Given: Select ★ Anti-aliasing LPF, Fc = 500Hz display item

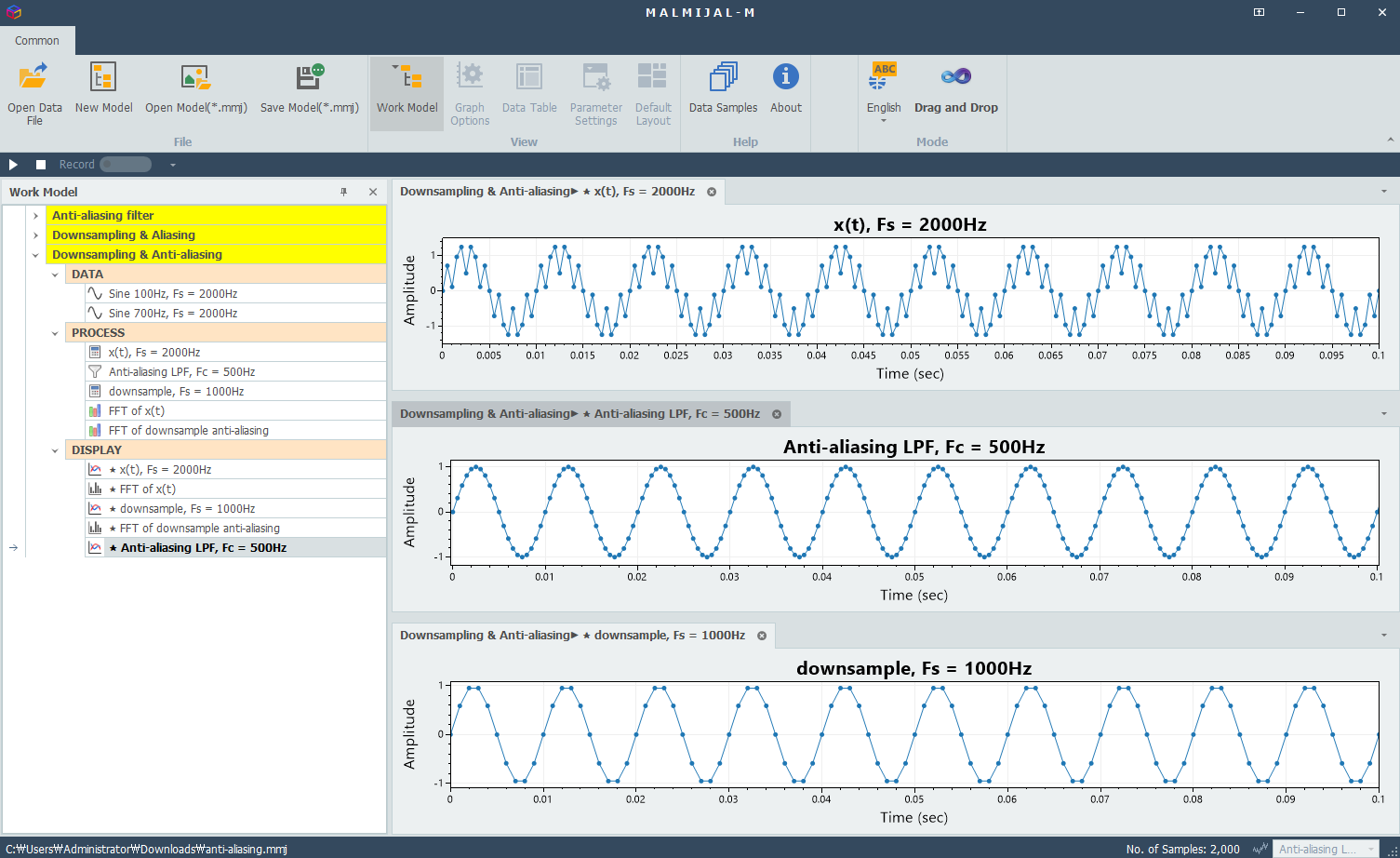Looking at the screenshot, I should point(235,547).
